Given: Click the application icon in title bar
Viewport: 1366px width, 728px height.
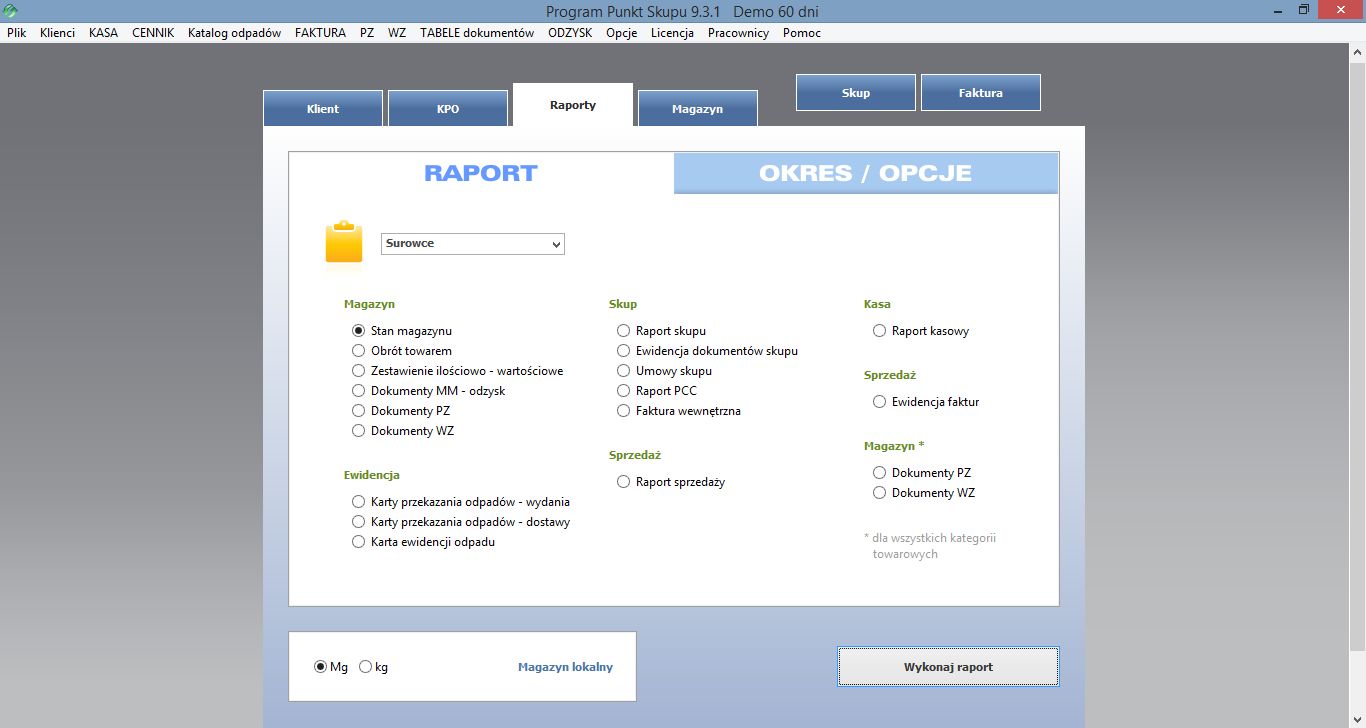Looking at the screenshot, I should [11, 11].
